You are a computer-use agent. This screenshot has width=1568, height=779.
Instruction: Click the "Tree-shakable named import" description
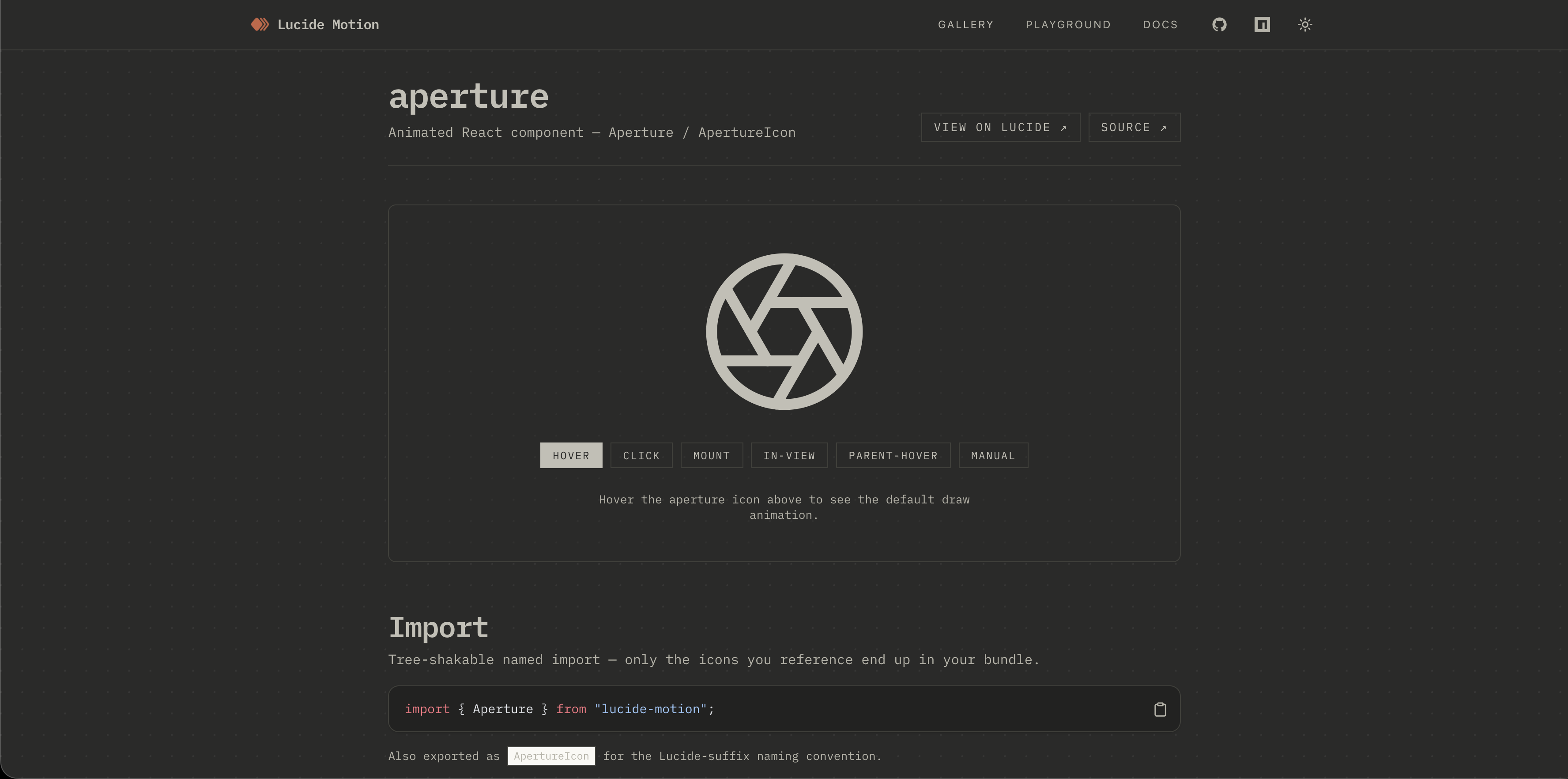point(714,660)
